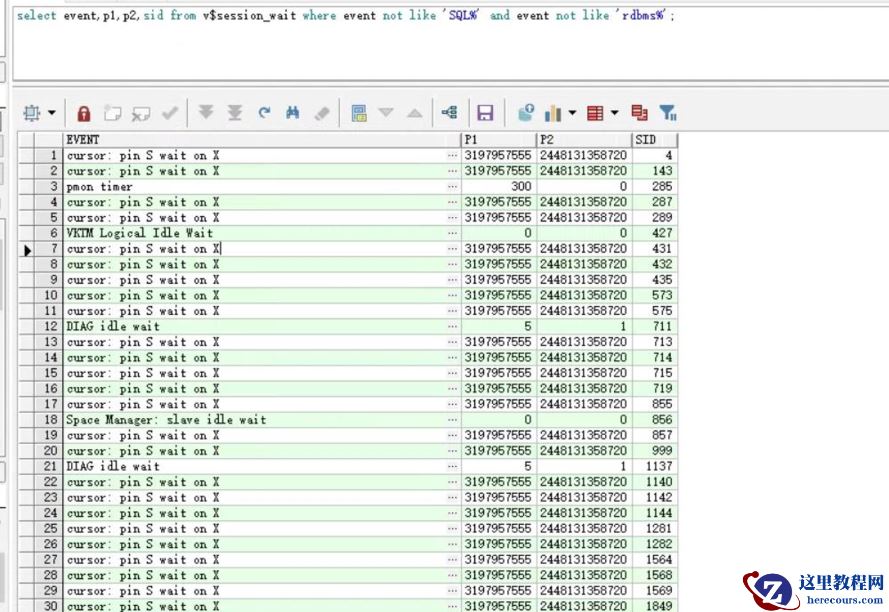
Task: Click the binoculars find icon
Action: [293, 112]
